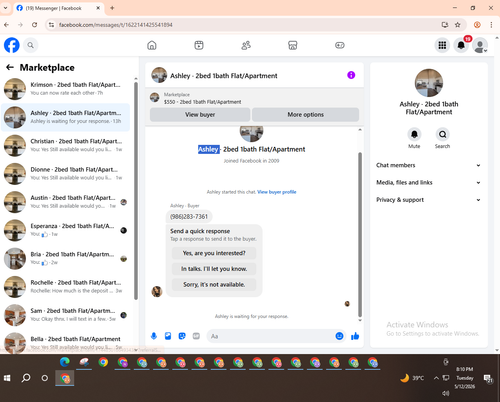Viewport: 500px width, 402px height.
Task: Open the Windows Start menu
Action: point(7,378)
